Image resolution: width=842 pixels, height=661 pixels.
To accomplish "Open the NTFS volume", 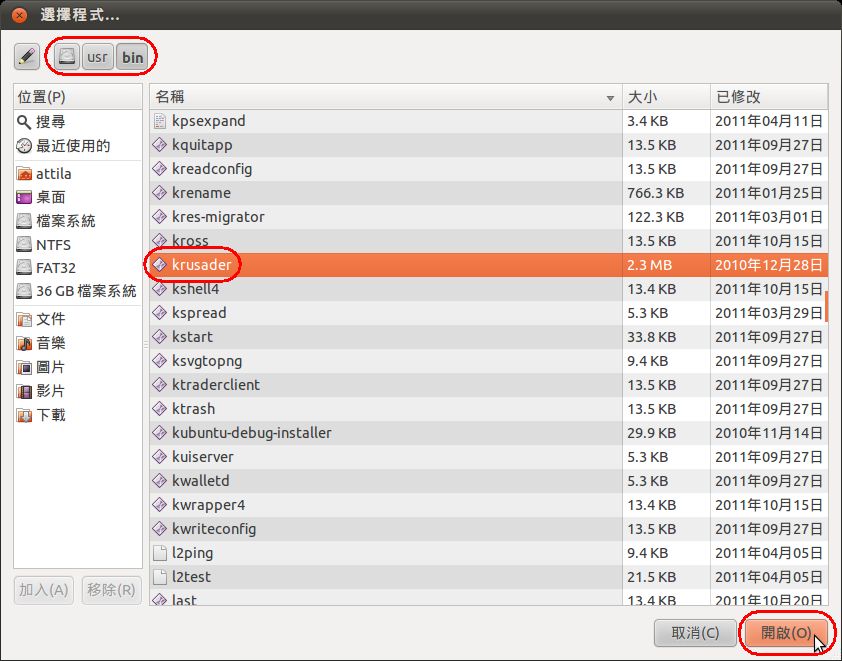I will coord(78,244).
